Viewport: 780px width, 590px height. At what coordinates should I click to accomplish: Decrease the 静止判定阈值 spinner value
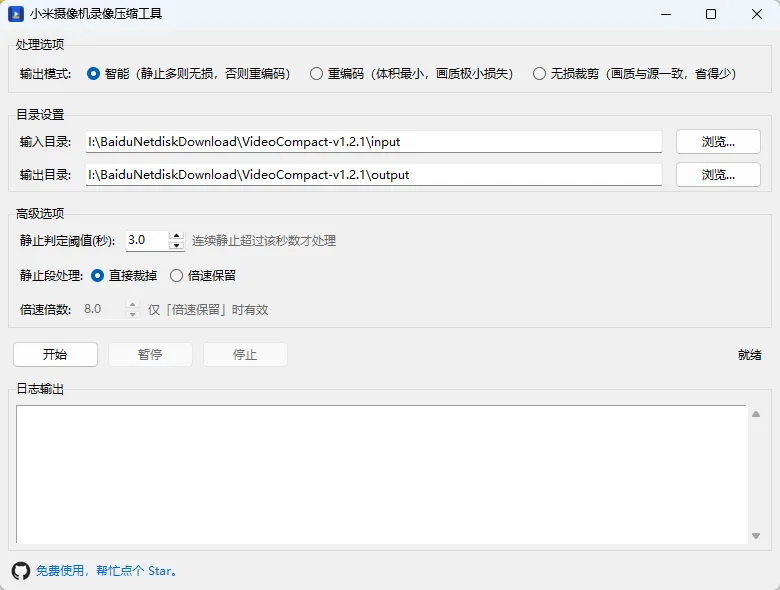177,245
